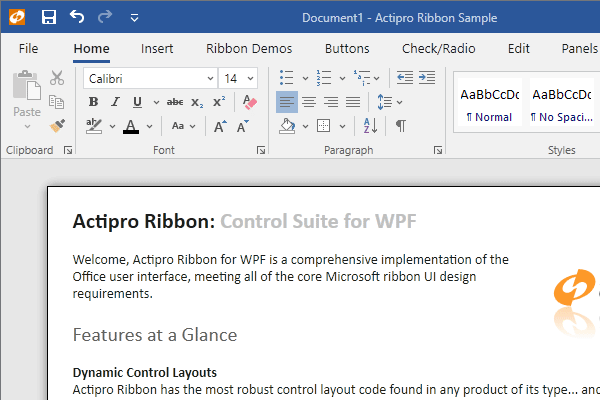Click the Dynamic Control Layouts subheading
This screenshot has width=600, height=400.
click(145, 372)
